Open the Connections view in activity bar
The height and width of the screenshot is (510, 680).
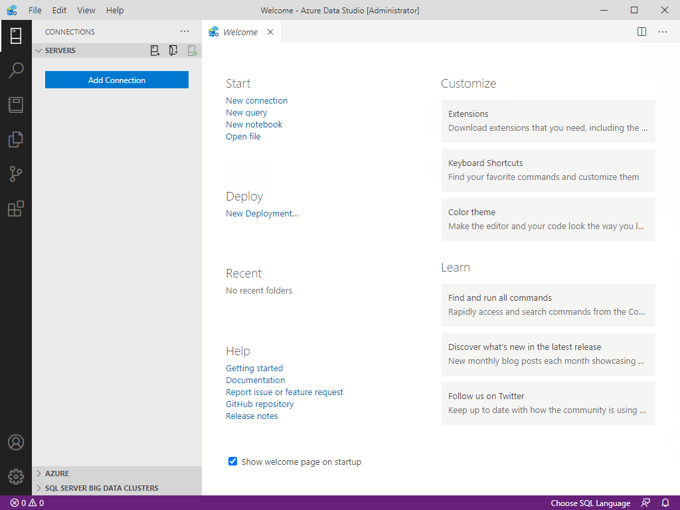[x=16, y=36]
